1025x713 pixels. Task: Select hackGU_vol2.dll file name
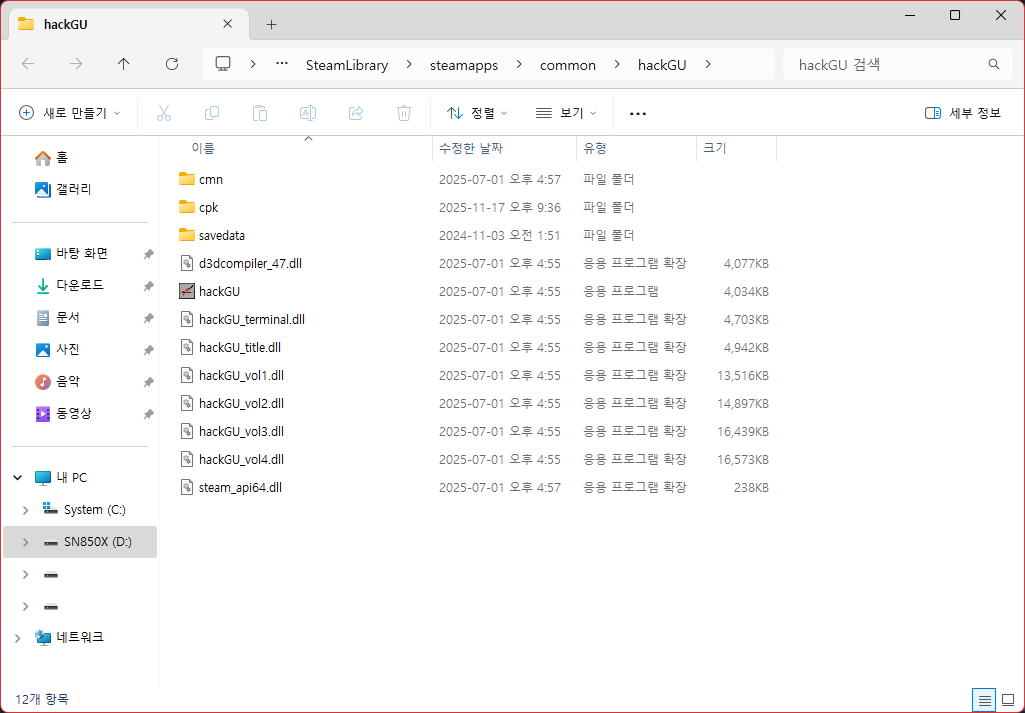pyautogui.click(x=241, y=404)
